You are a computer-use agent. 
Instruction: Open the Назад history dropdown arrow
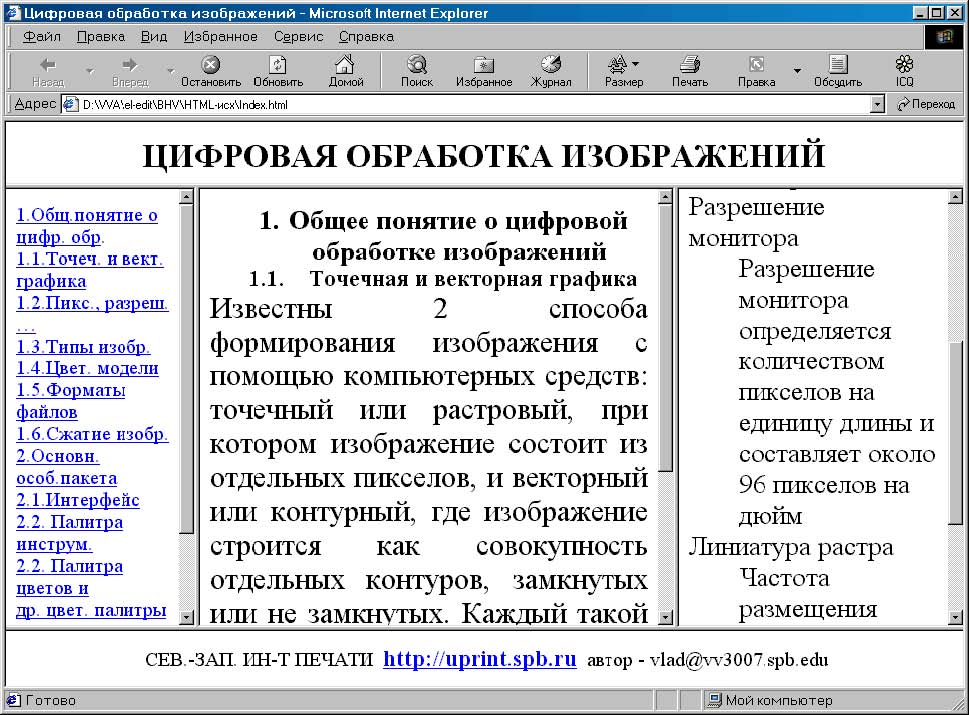90,71
